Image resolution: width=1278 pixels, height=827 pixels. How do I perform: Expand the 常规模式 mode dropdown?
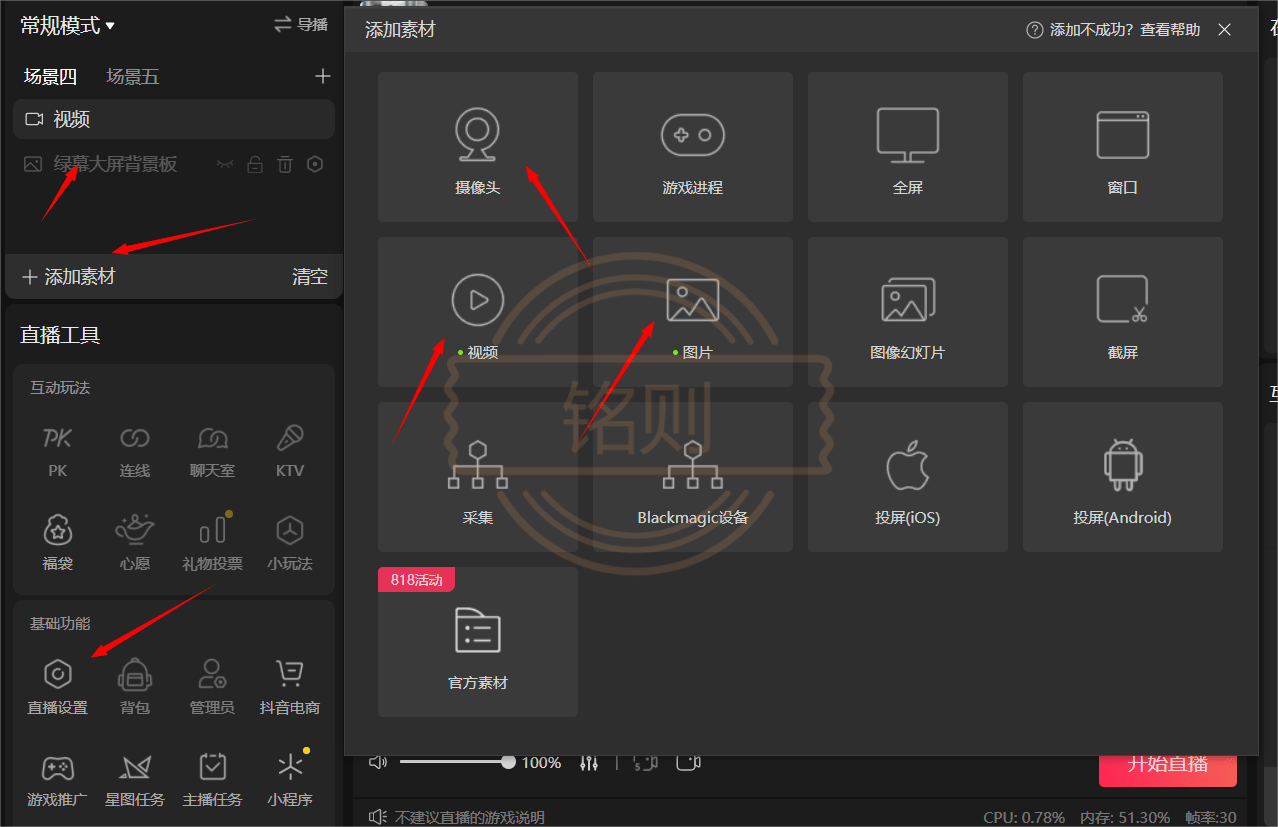coord(67,26)
